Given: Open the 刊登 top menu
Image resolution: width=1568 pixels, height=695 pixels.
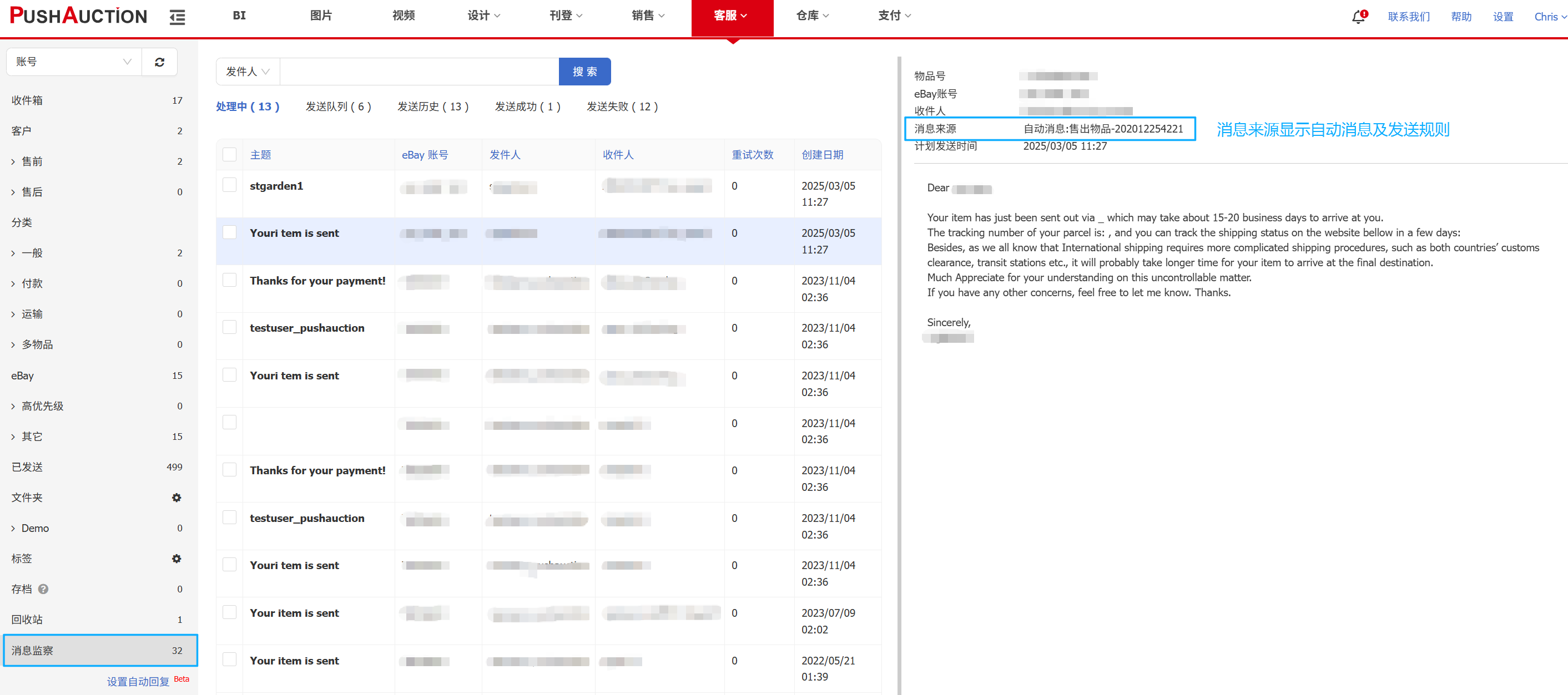Looking at the screenshot, I should pyautogui.click(x=565, y=16).
